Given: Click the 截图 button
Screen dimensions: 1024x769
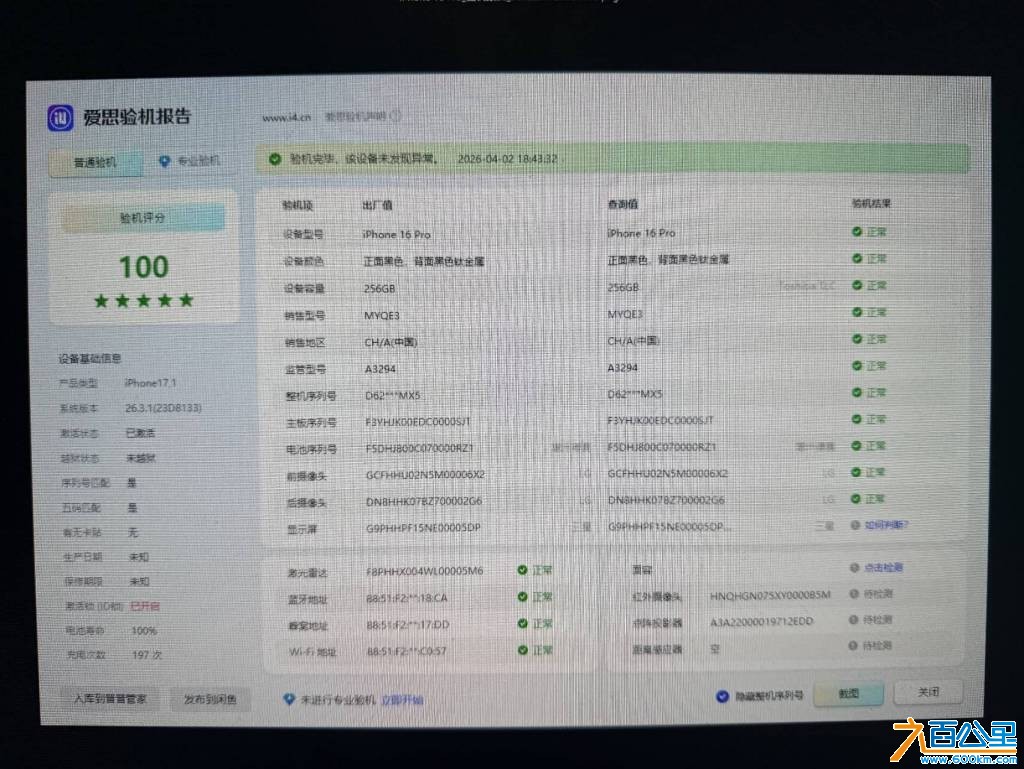Looking at the screenshot, I should (x=848, y=692).
